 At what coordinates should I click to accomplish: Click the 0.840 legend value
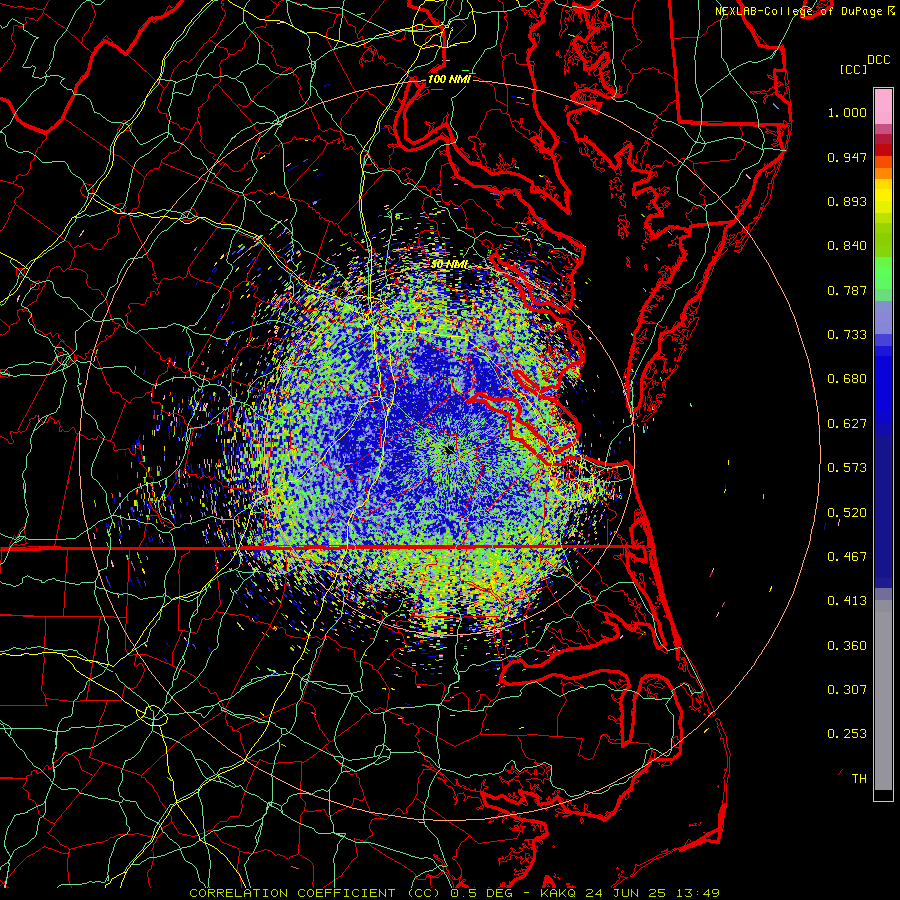click(x=847, y=246)
